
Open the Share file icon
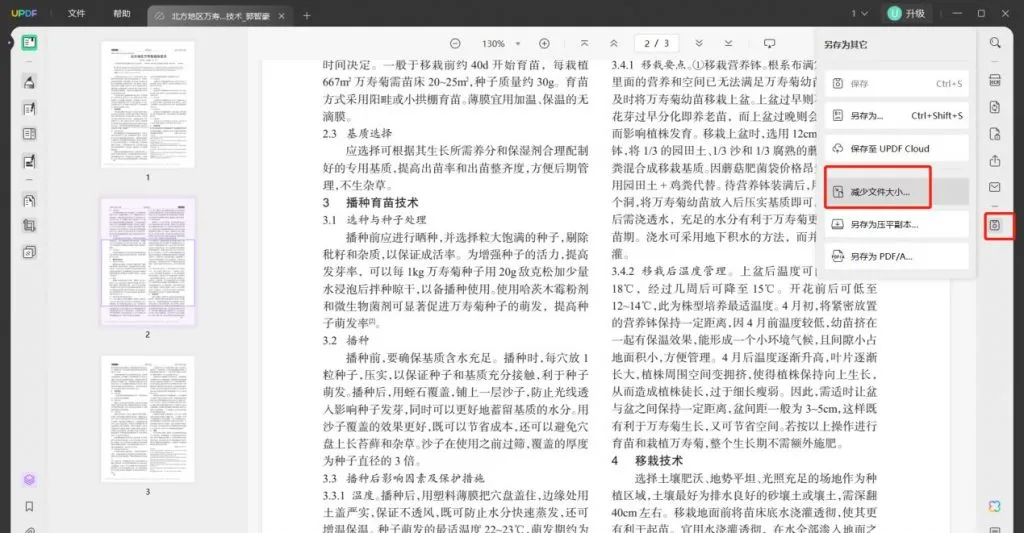995,161
